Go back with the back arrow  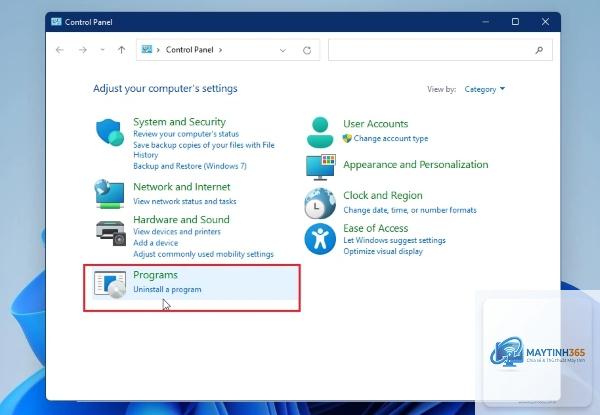click(x=59, y=50)
